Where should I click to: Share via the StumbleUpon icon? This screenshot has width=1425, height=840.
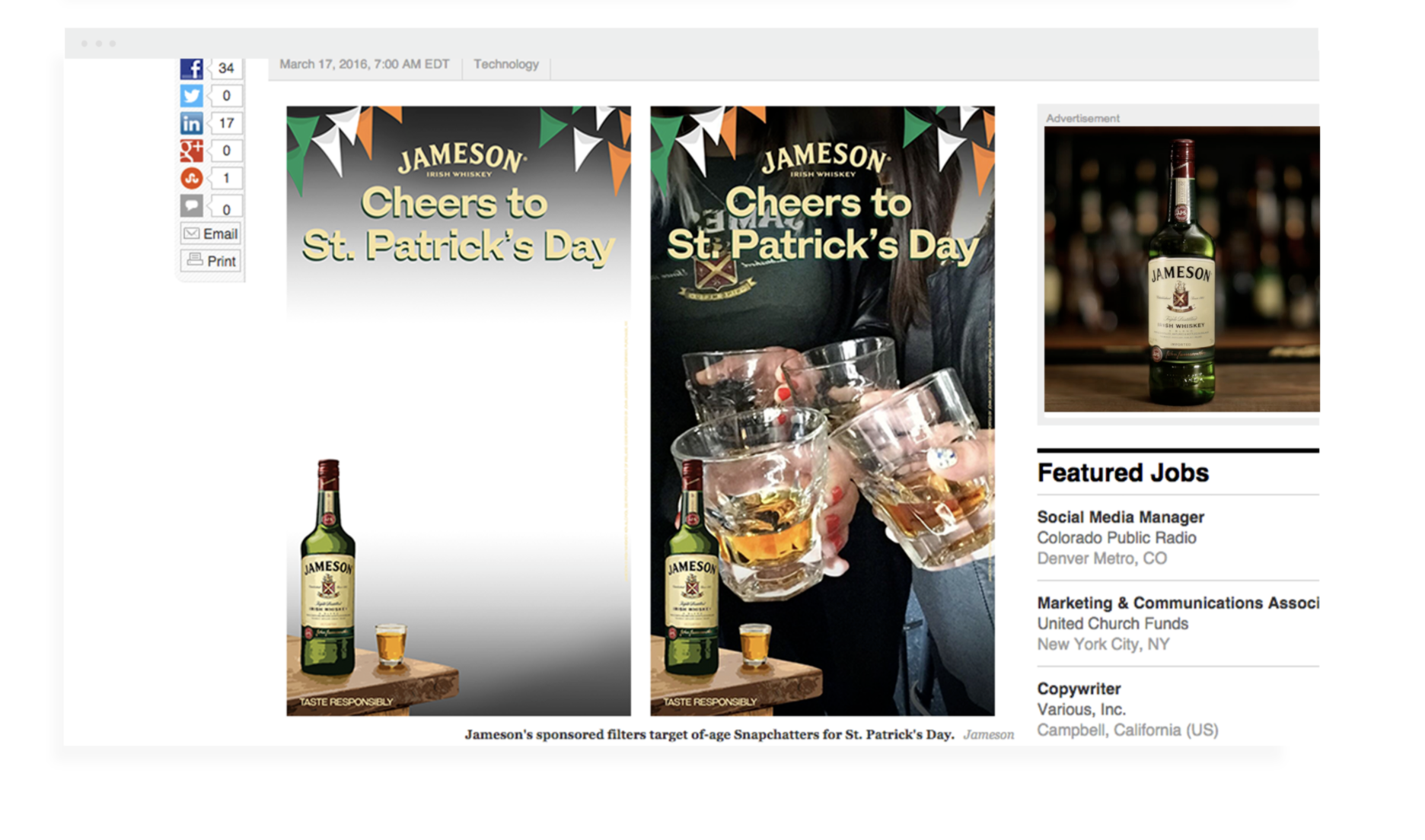tap(191, 178)
